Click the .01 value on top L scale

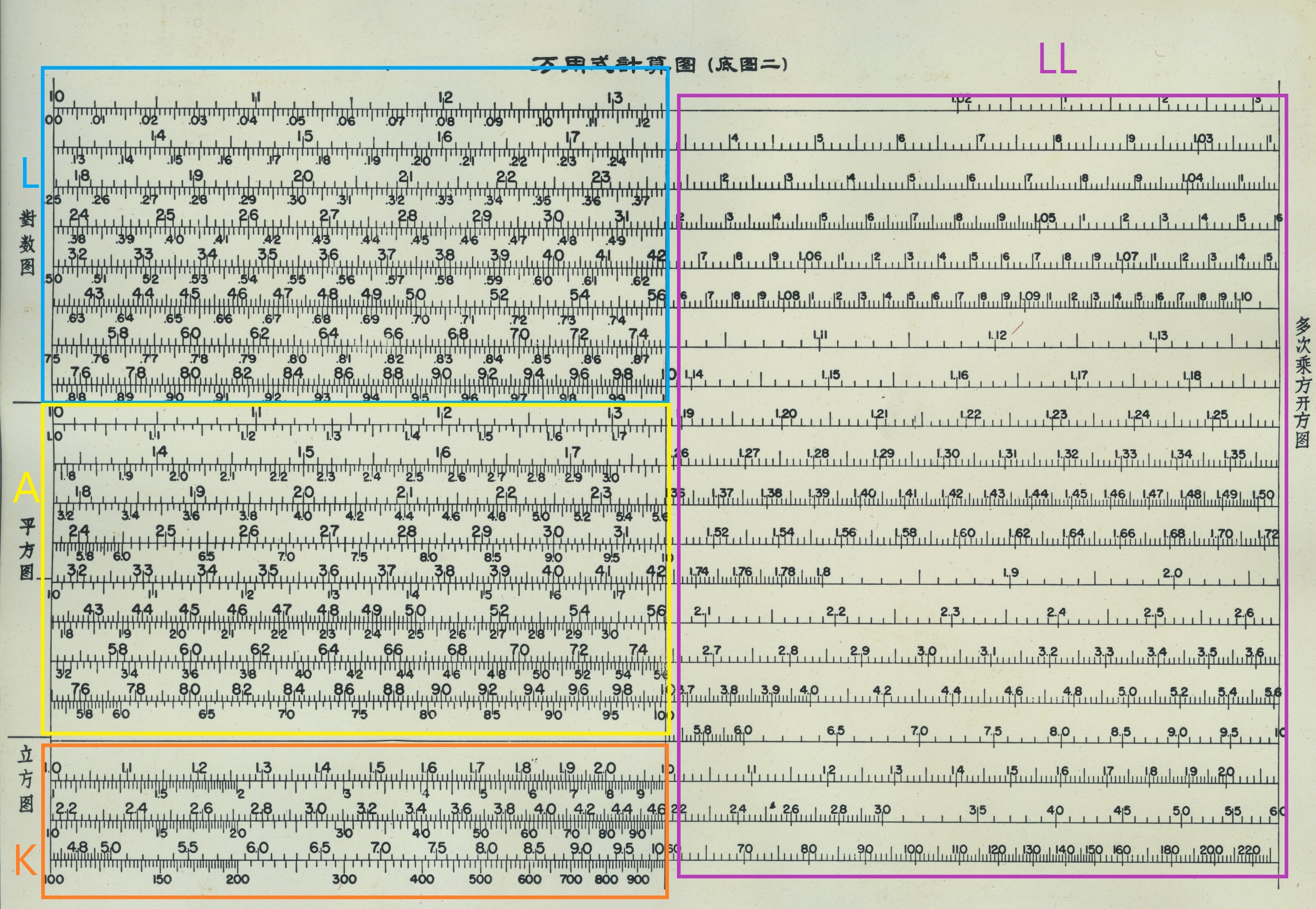coord(98,121)
